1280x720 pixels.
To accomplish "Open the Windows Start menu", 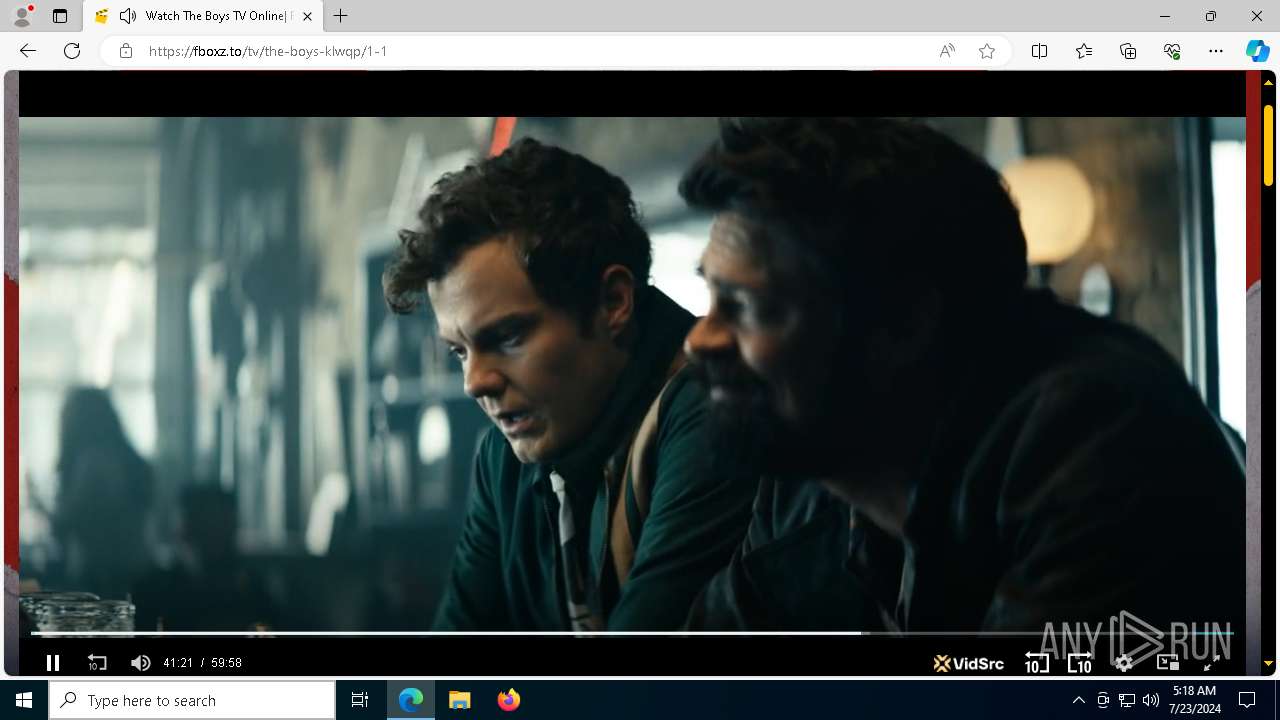I will click(x=24, y=700).
